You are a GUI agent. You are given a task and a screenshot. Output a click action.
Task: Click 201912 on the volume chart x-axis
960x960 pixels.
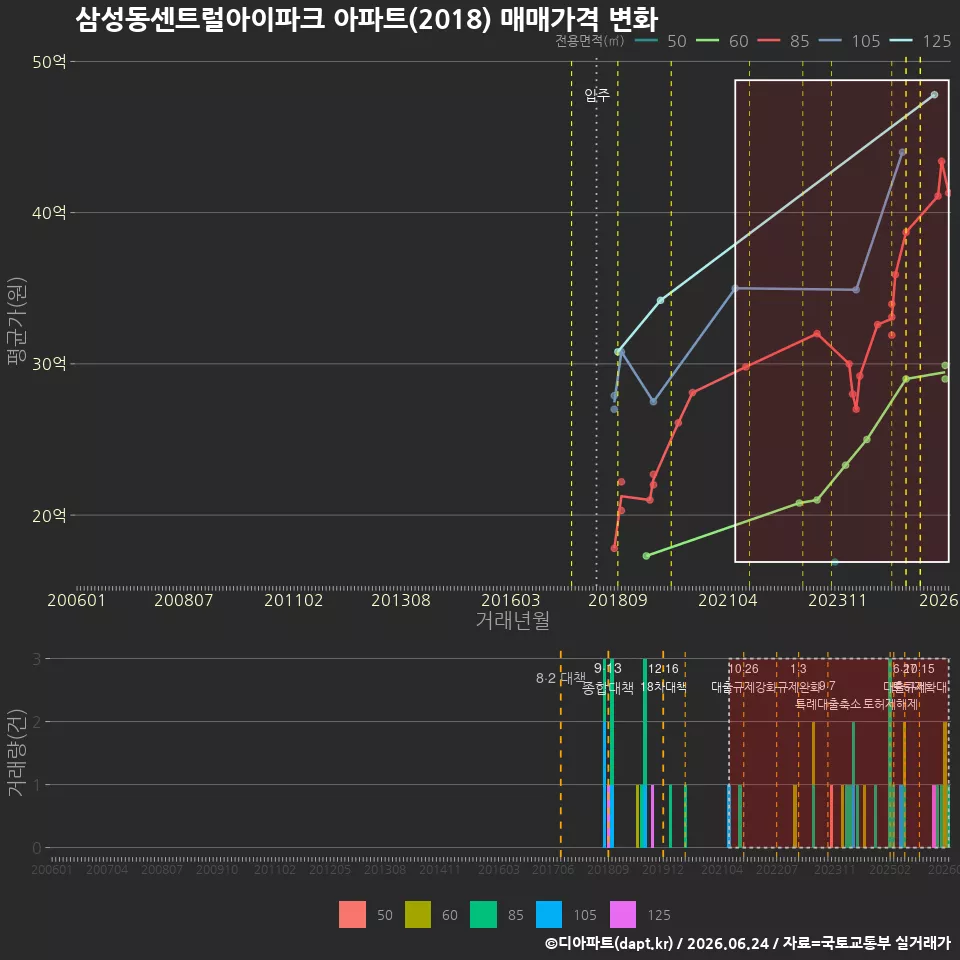[x=663, y=869]
